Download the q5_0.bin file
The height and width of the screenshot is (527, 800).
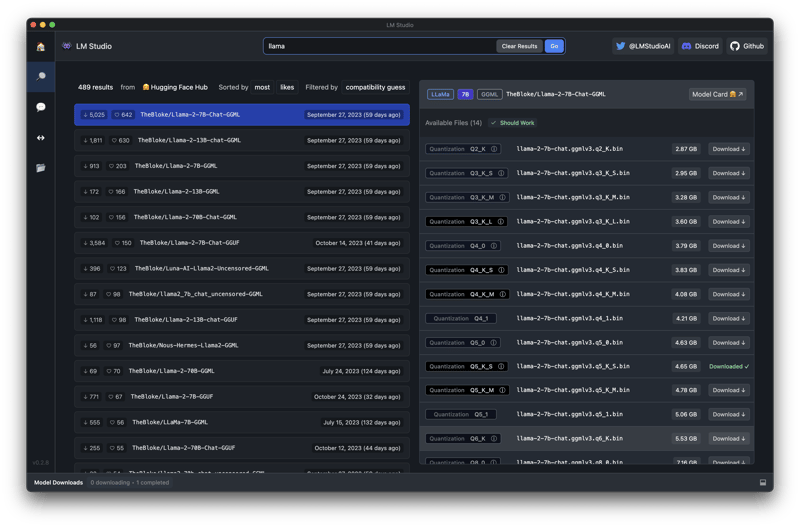pos(729,343)
